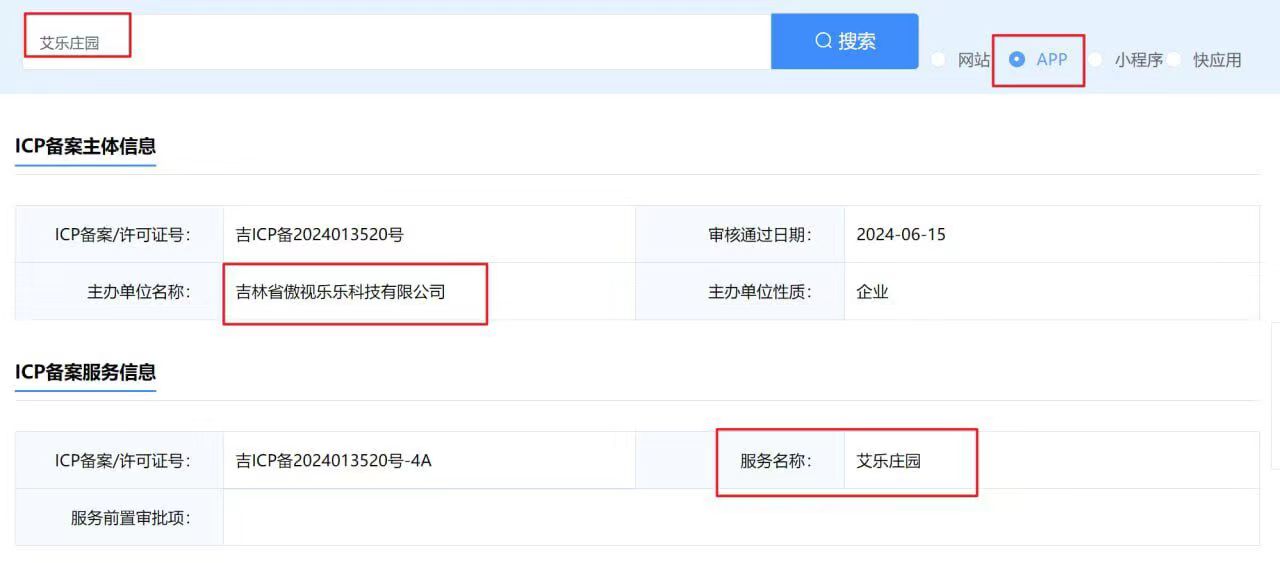Click the 企业 organization type value
This screenshot has width=1280, height=563.
coord(872,292)
